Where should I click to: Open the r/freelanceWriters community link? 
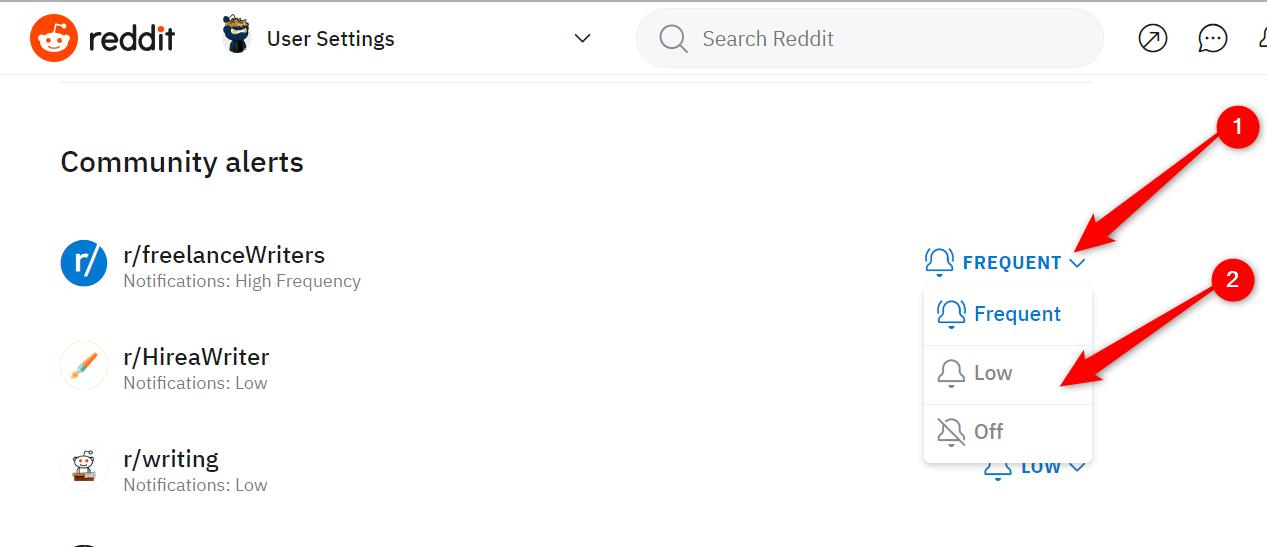point(224,255)
